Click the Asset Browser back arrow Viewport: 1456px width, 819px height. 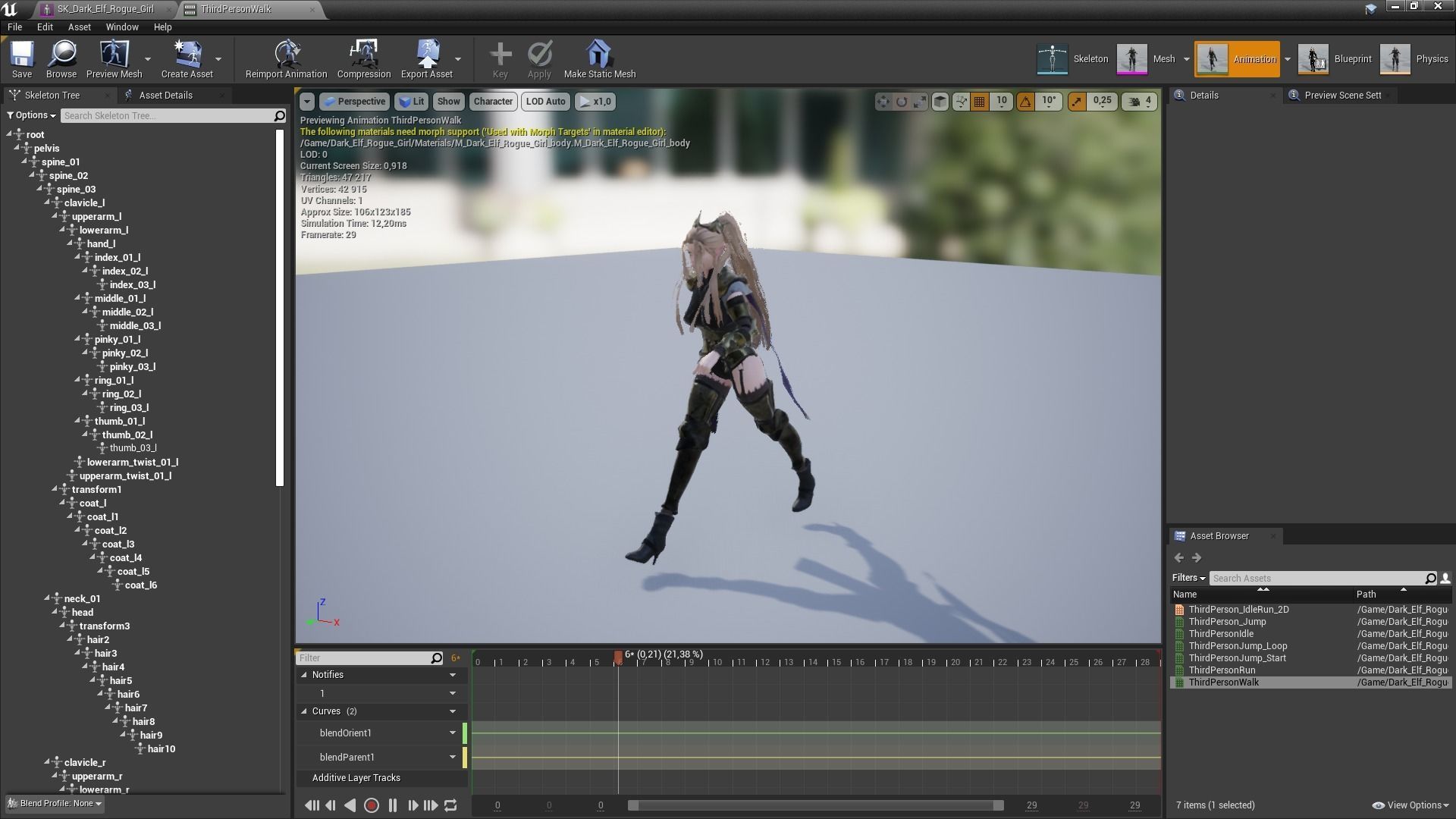click(x=1179, y=558)
